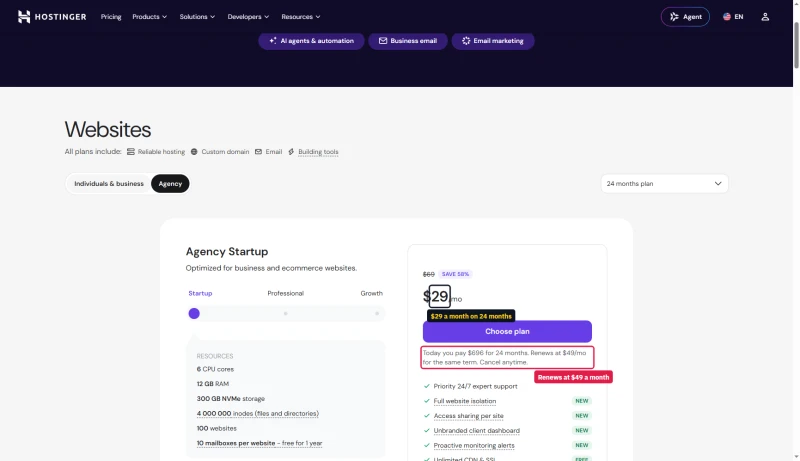Click checkmark beside Access sharing per site

427,416
